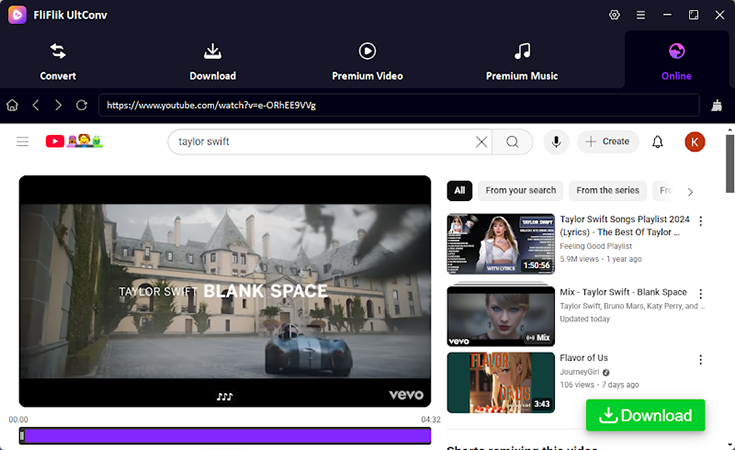Select the From your search chip
This screenshot has height=450, width=735.
coord(521,190)
